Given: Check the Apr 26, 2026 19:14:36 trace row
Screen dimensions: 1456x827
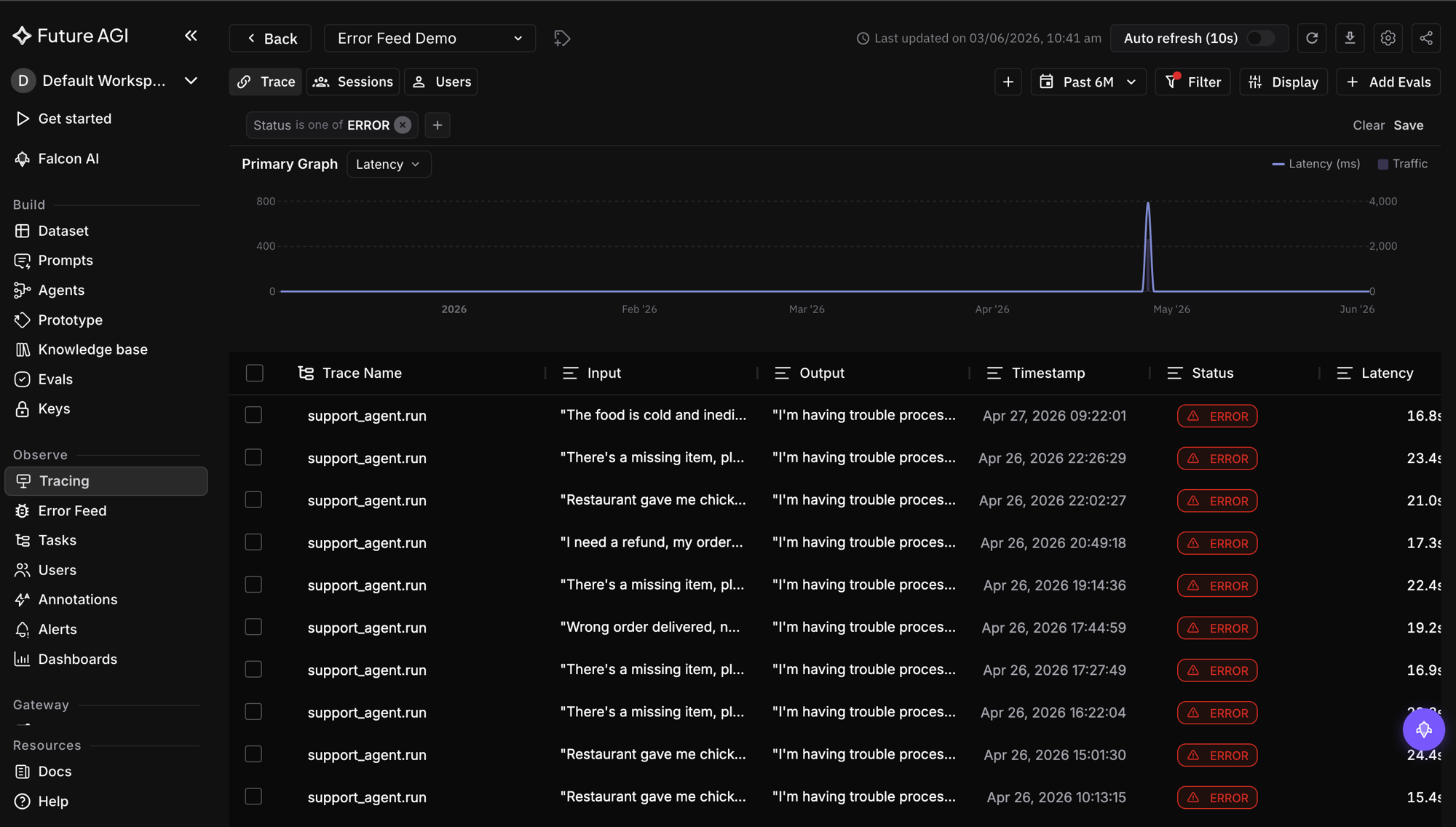Looking at the screenshot, I should [x=253, y=585].
